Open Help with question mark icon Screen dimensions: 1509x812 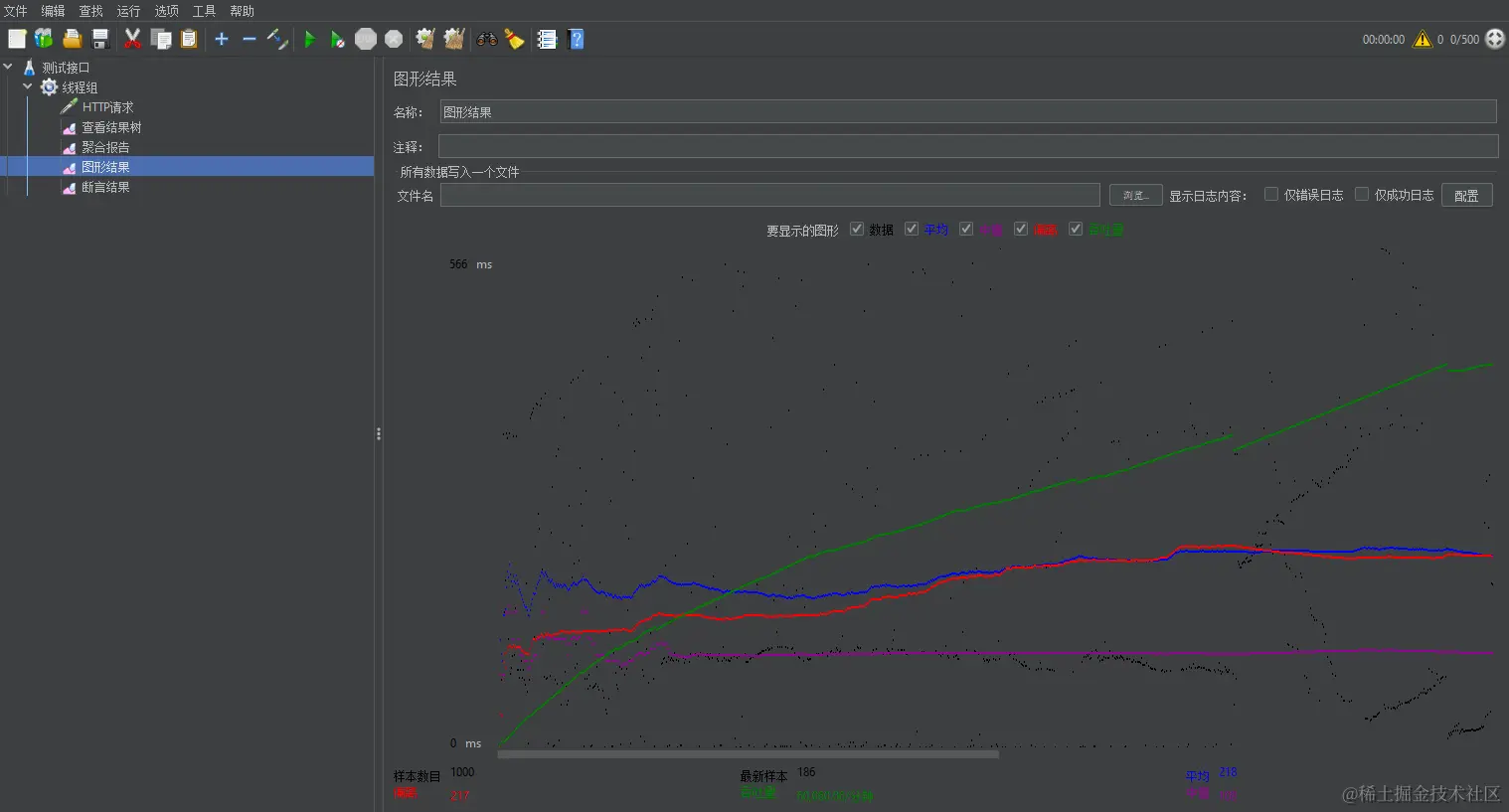click(x=576, y=39)
